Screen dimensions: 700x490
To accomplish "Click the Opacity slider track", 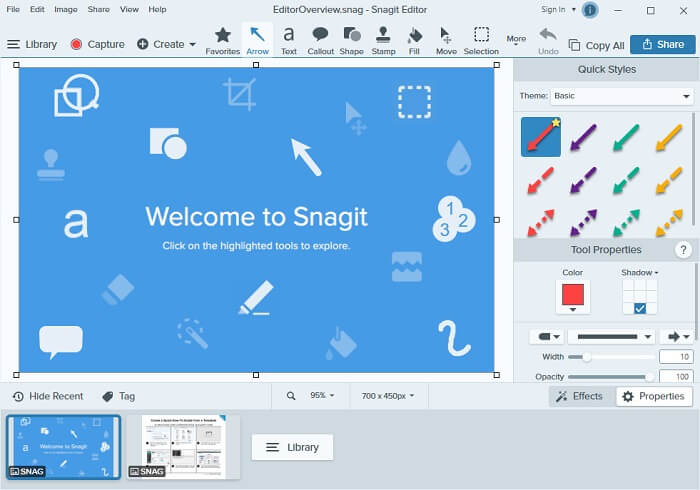I will click(611, 377).
